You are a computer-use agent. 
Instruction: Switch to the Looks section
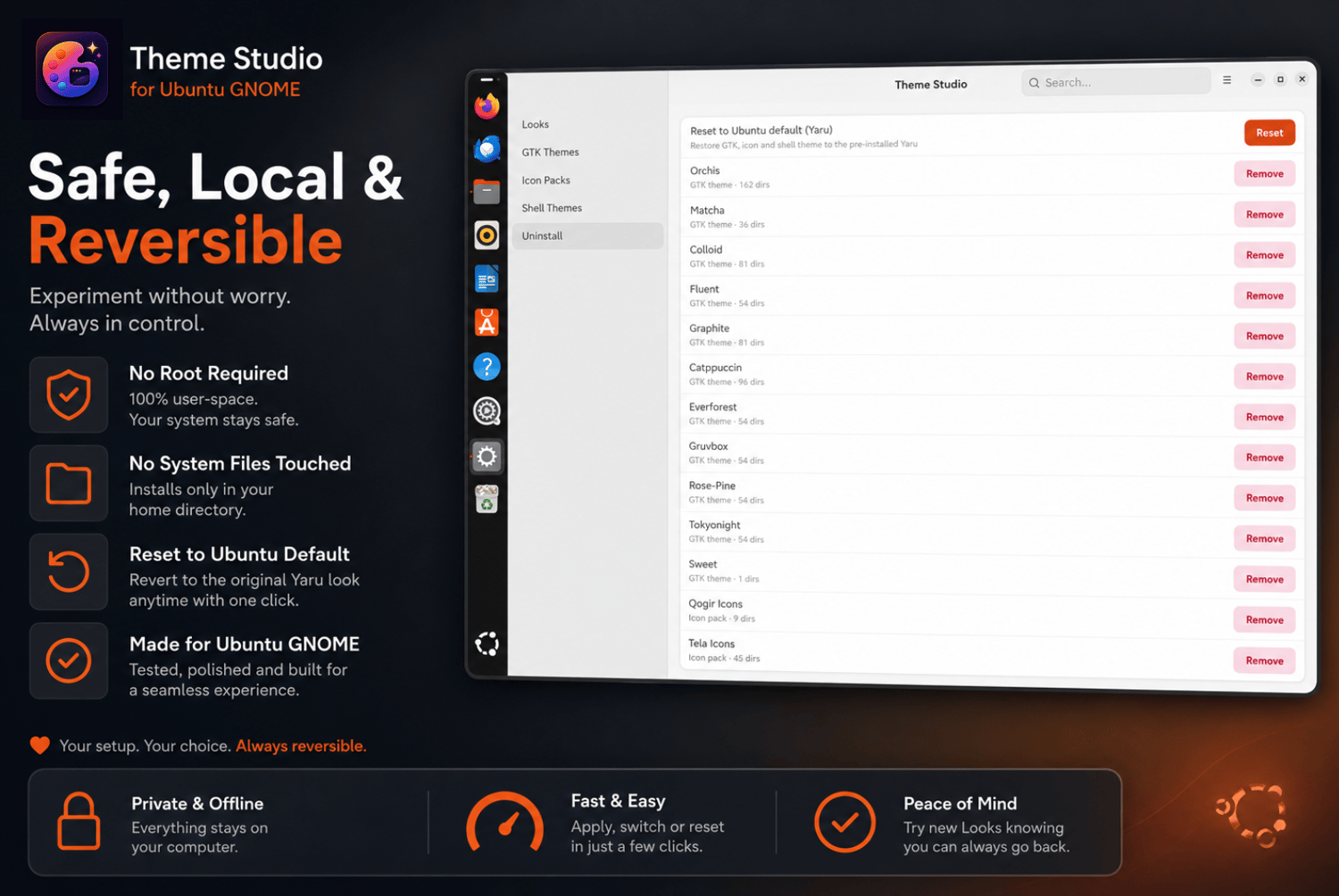[586, 125]
